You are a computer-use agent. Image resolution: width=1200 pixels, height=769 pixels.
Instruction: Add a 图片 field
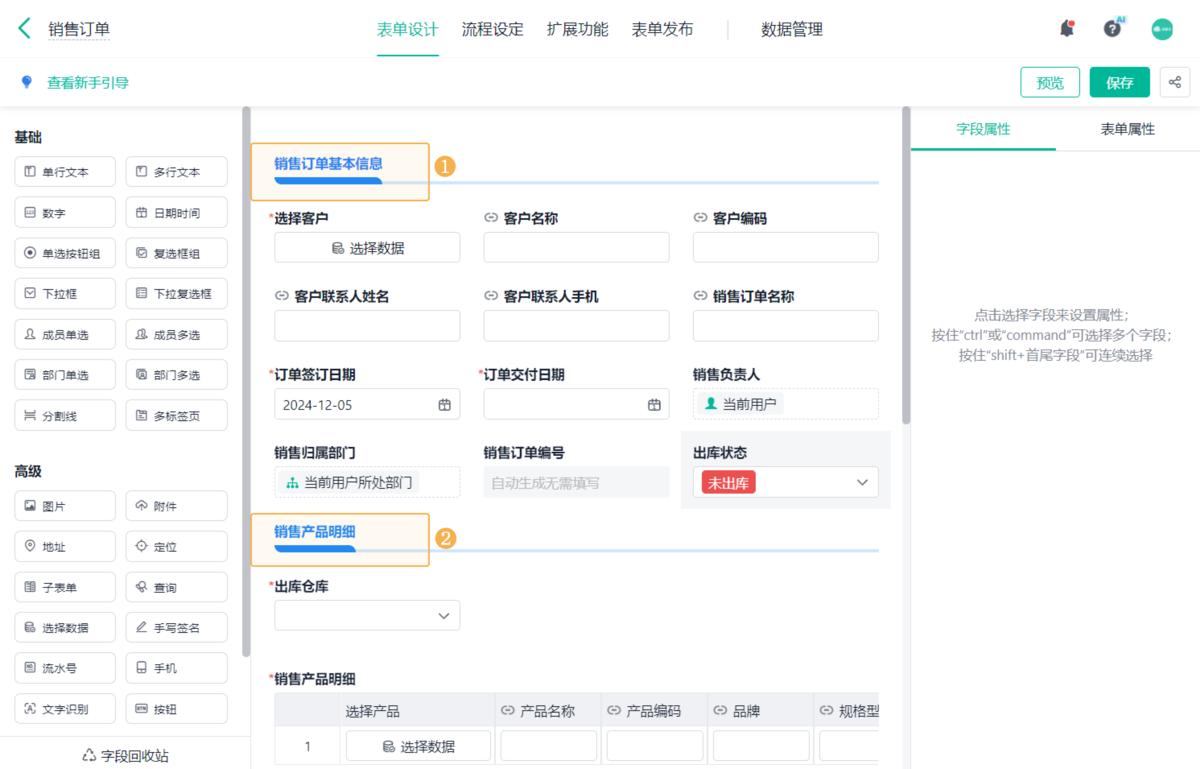tap(65, 506)
